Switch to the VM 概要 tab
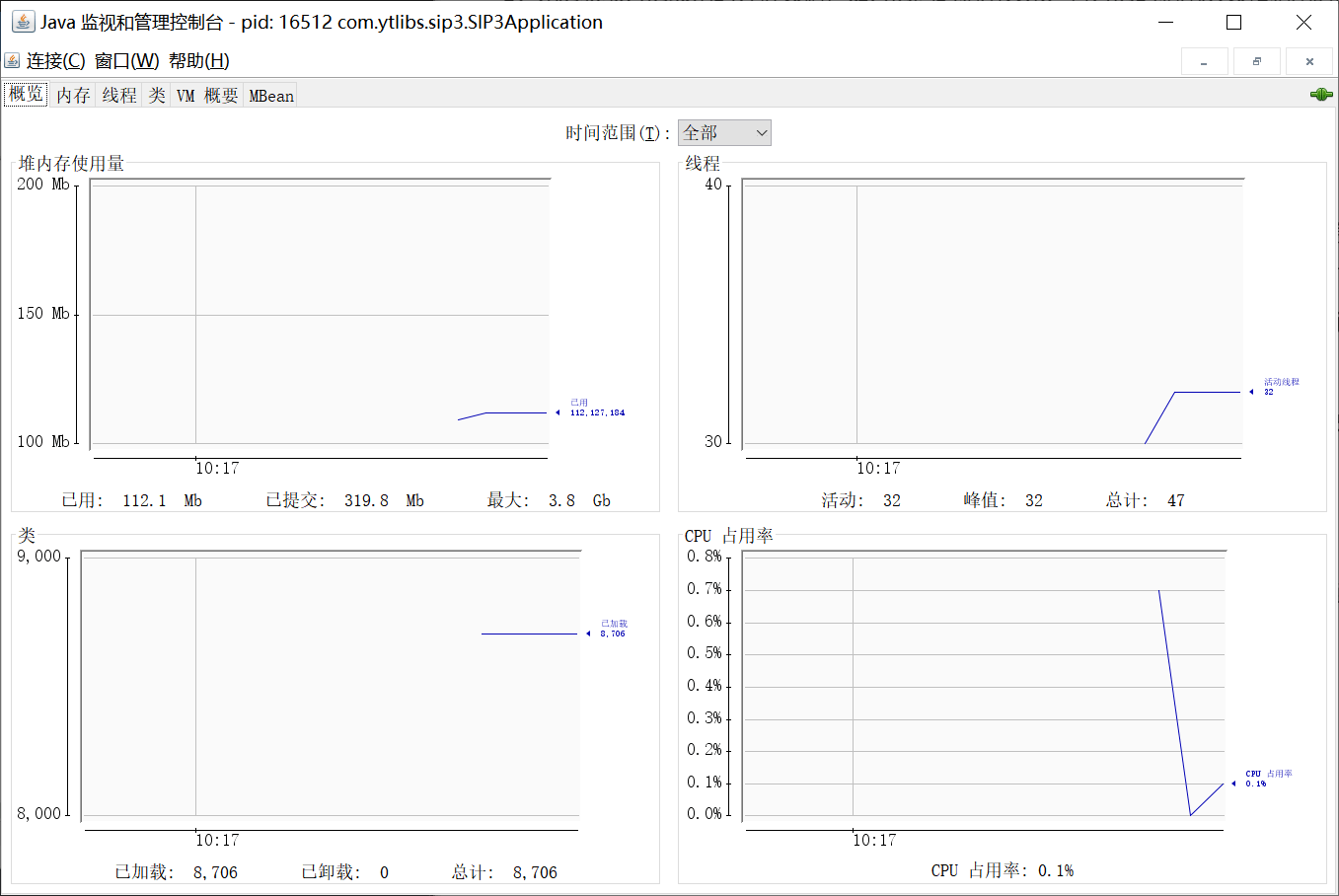The height and width of the screenshot is (896, 1339). (x=207, y=96)
